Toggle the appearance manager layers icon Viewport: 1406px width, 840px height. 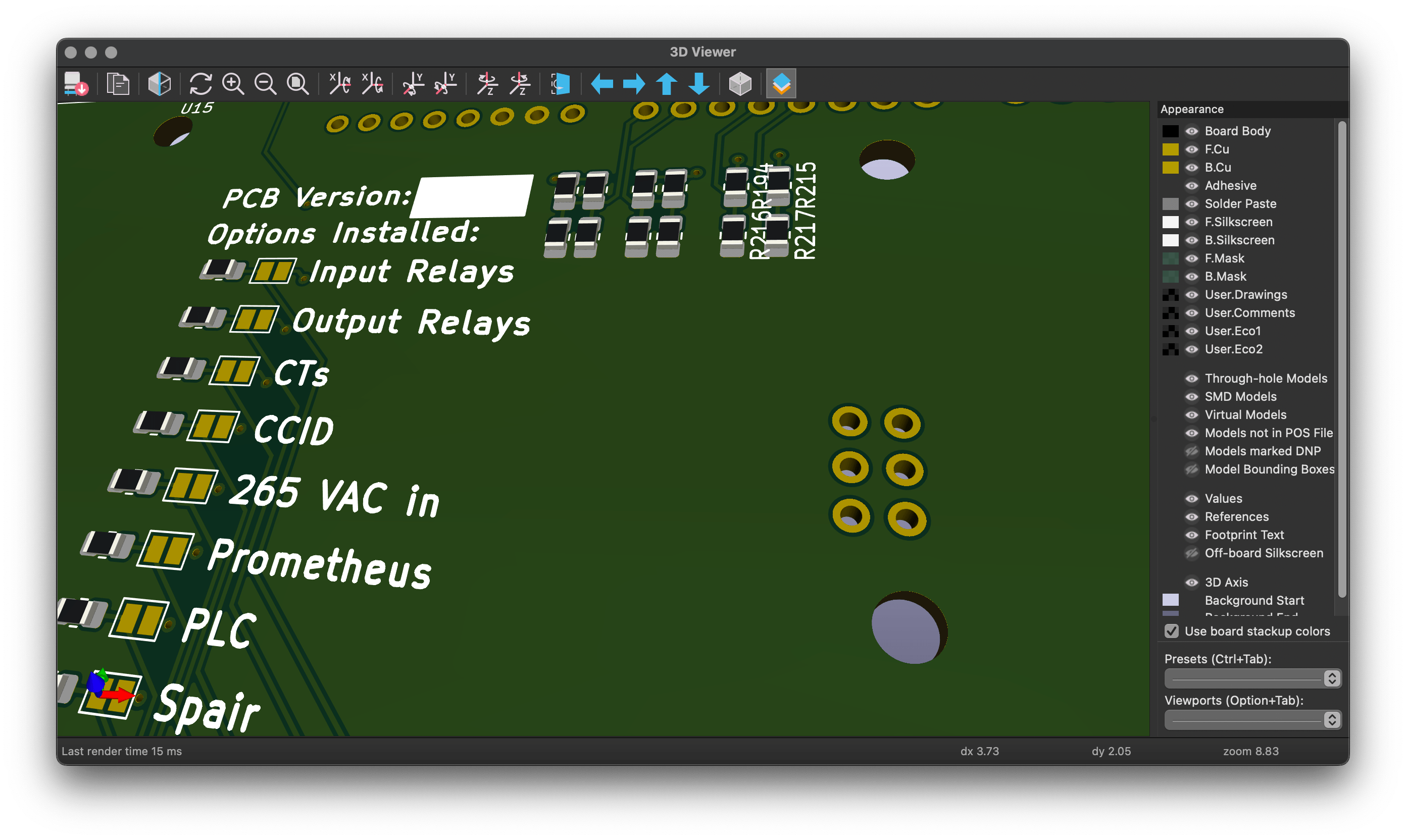click(x=781, y=84)
